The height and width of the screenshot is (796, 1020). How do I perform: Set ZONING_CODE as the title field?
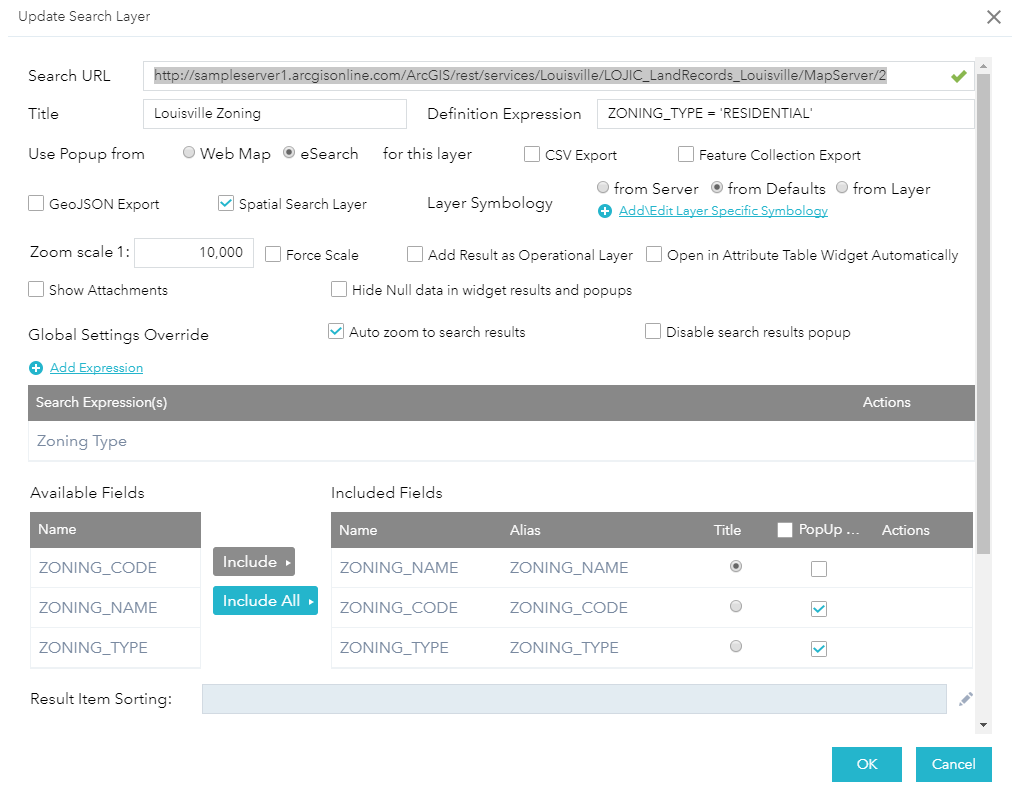[736, 607]
